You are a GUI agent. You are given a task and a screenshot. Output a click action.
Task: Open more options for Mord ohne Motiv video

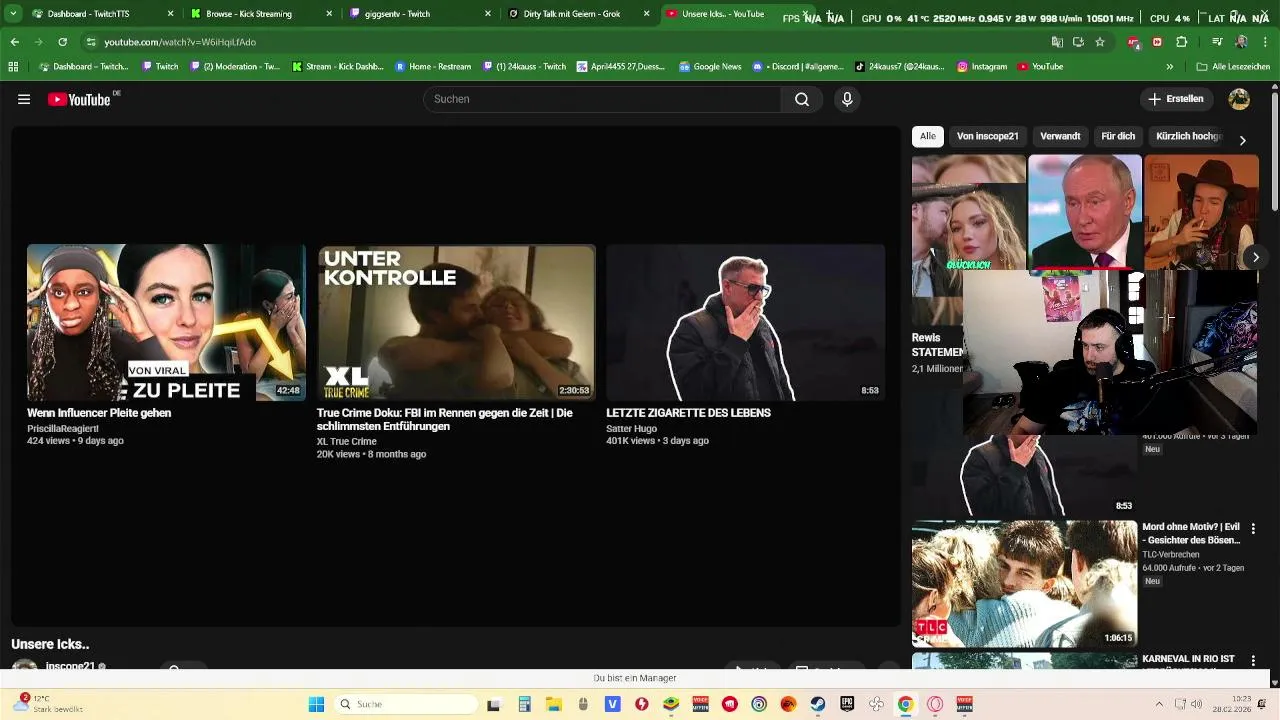[1253, 528]
